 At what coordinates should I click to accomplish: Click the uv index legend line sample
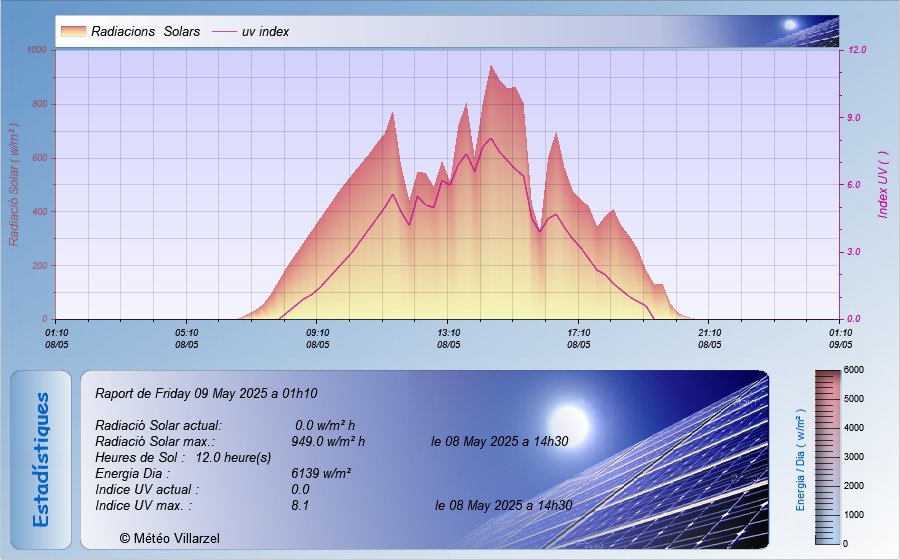(x=224, y=32)
